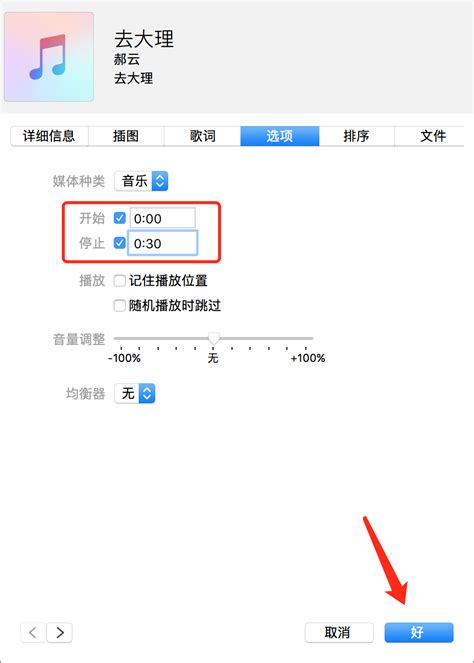Click the start time 0:00 field
474x663 pixels.
tap(163, 218)
